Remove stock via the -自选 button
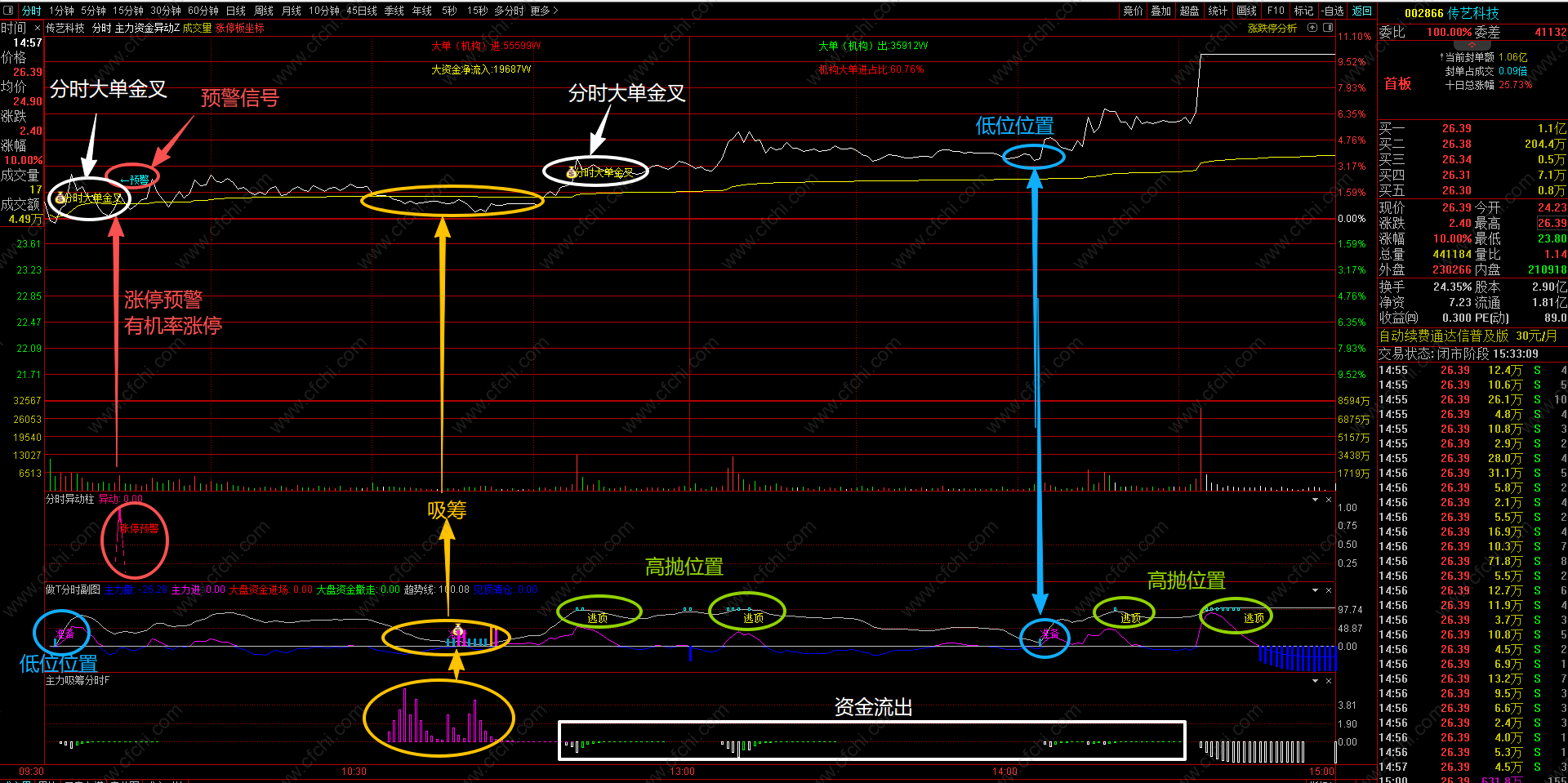This screenshot has height=783, width=1568. click(x=1333, y=11)
